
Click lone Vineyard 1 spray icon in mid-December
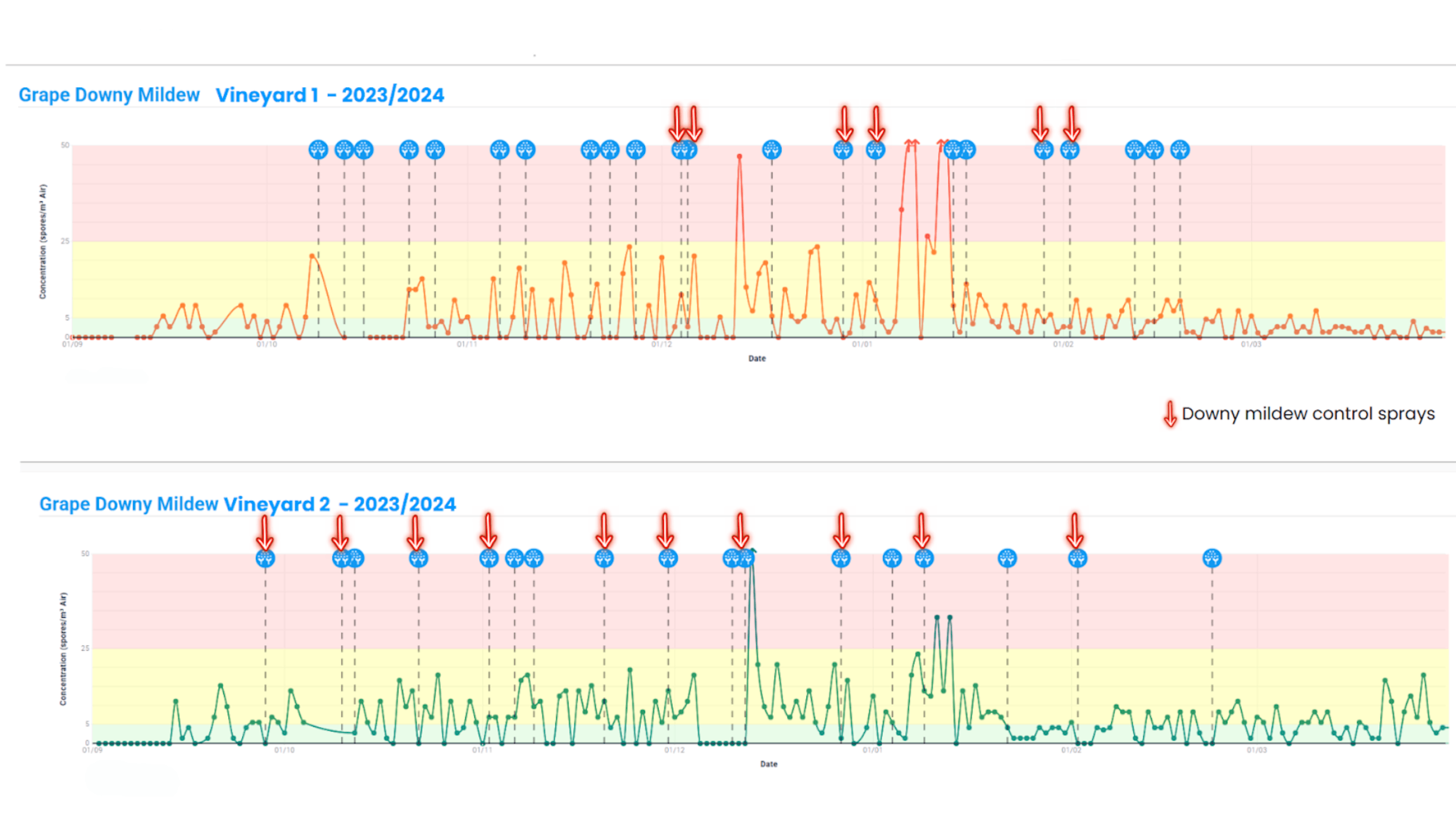click(x=772, y=150)
